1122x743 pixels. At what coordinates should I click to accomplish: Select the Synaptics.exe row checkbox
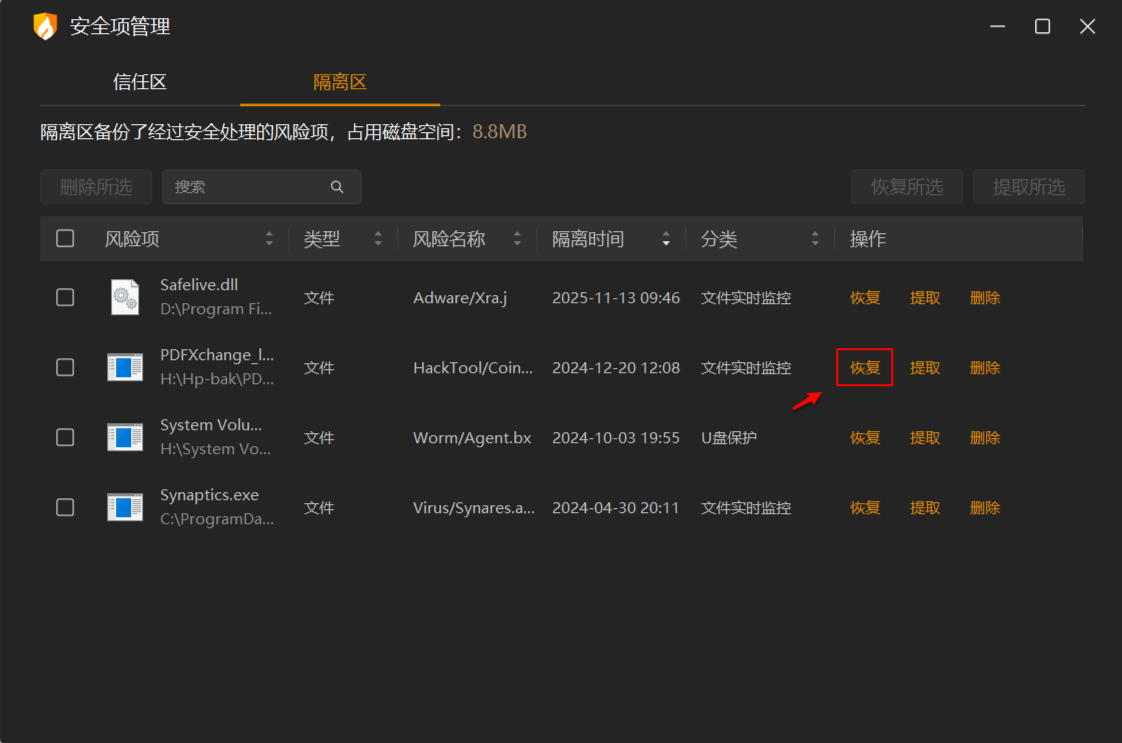[x=65, y=507]
